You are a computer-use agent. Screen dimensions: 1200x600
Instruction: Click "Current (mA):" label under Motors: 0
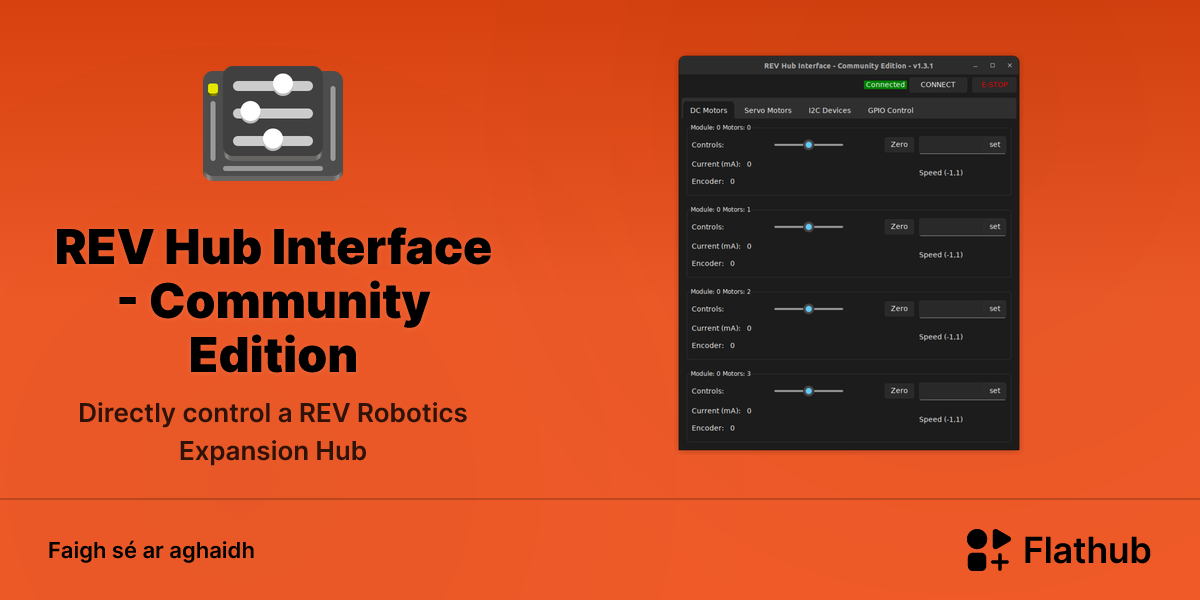click(716, 164)
